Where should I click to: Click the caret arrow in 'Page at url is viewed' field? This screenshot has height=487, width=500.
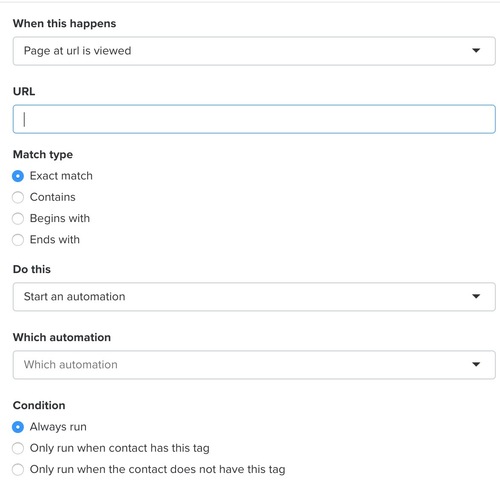[x=476, y=51]
